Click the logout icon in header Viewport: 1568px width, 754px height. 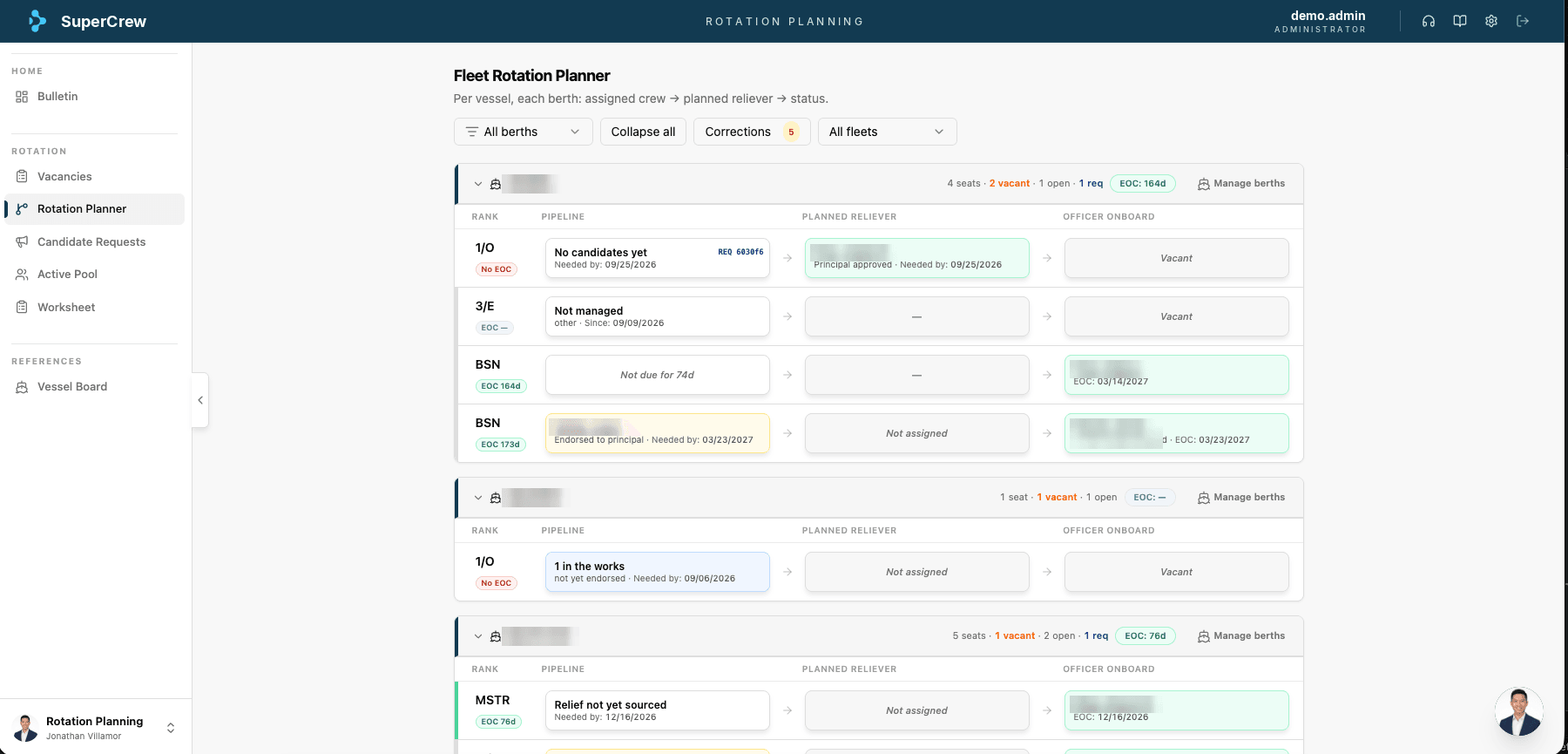pyautogui.click(x=1523, y=21)
